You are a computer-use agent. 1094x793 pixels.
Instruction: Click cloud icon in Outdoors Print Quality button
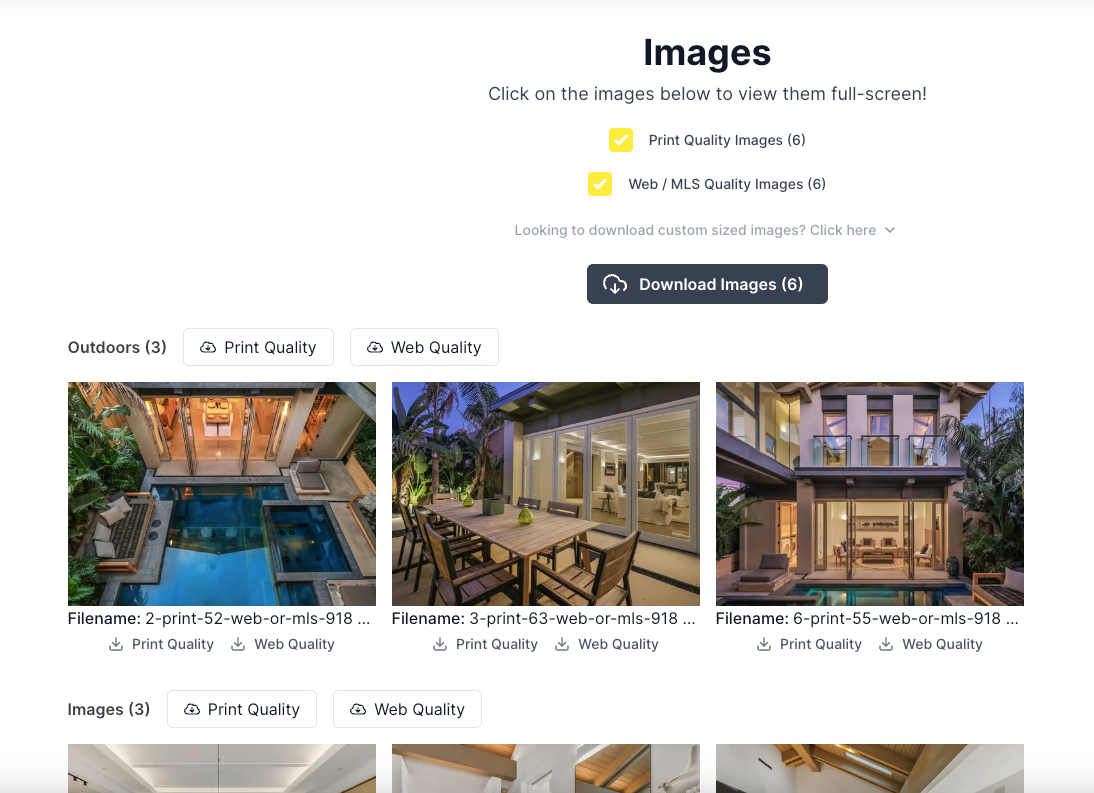[x=208, y=347]
